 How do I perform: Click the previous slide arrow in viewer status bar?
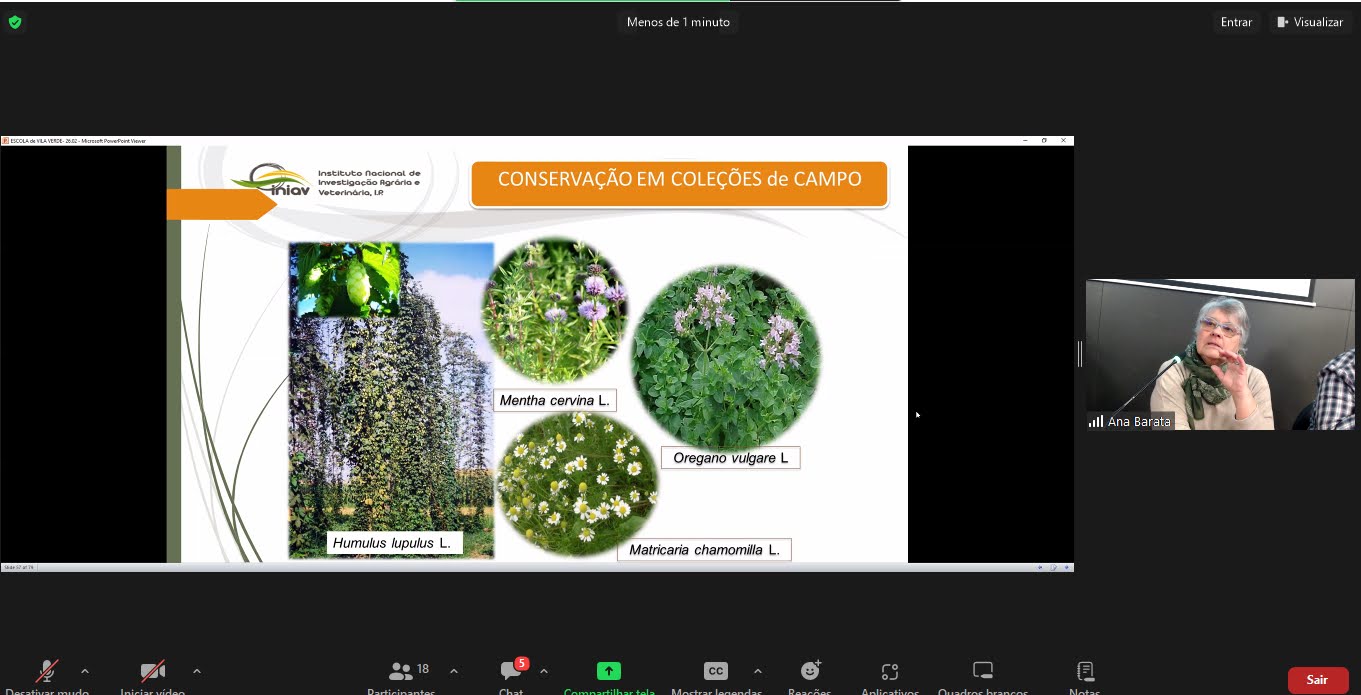1040,567
